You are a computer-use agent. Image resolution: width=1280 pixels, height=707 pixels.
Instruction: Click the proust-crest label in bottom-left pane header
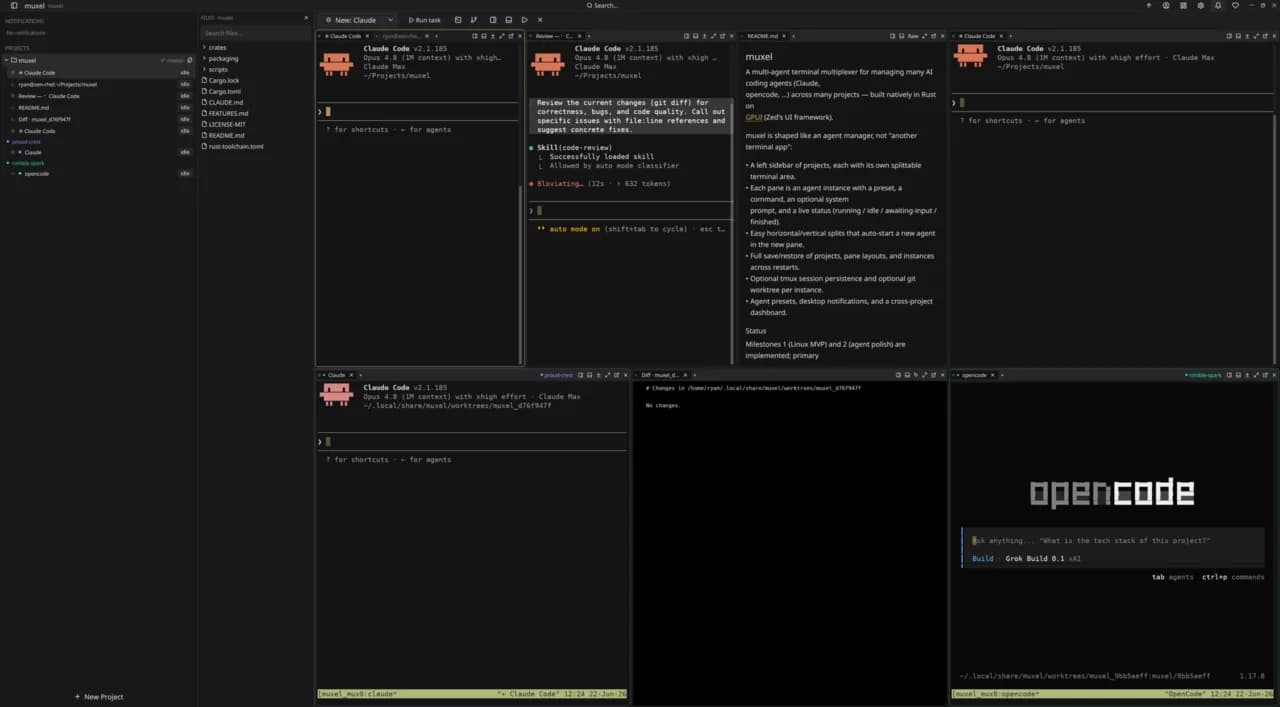click(557, 375)
